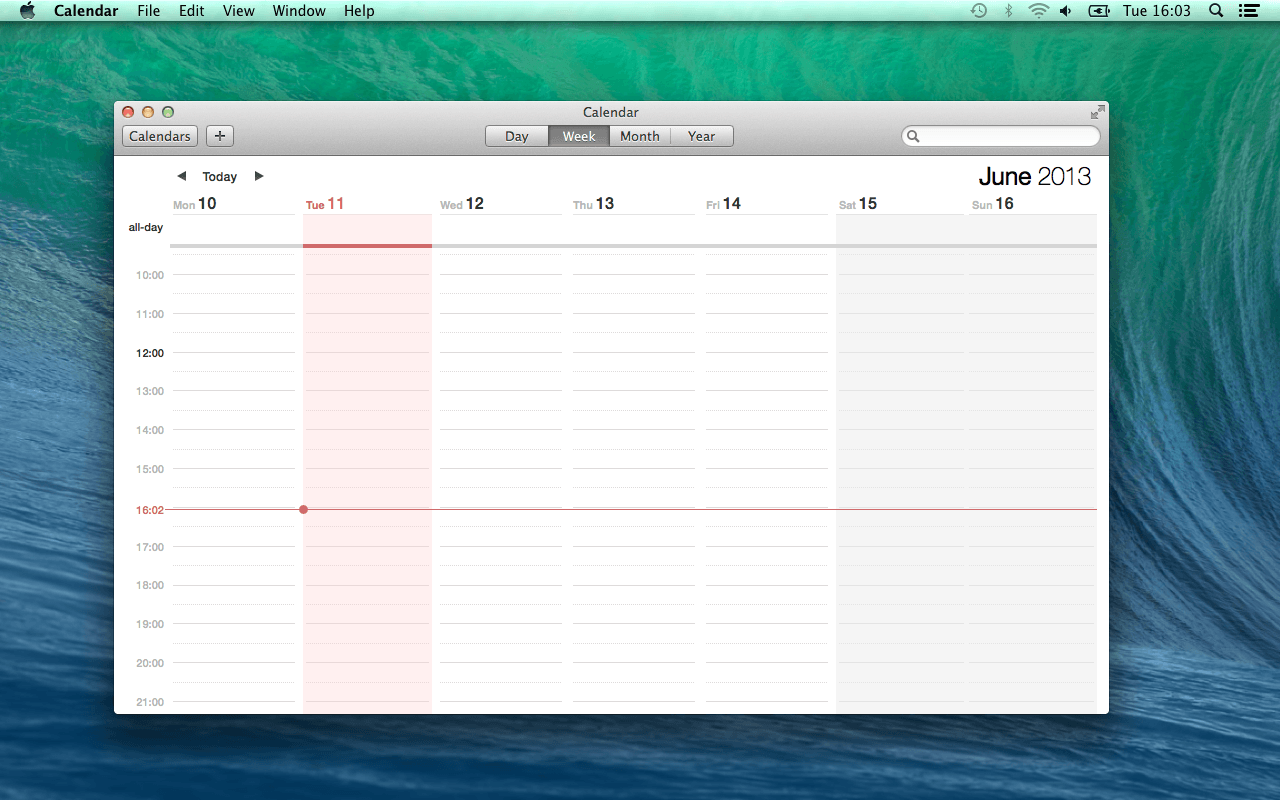The height and width of the screenshot is (800, 1280).
Task: Switch to Year view
Action: click(x=702, y=136)
